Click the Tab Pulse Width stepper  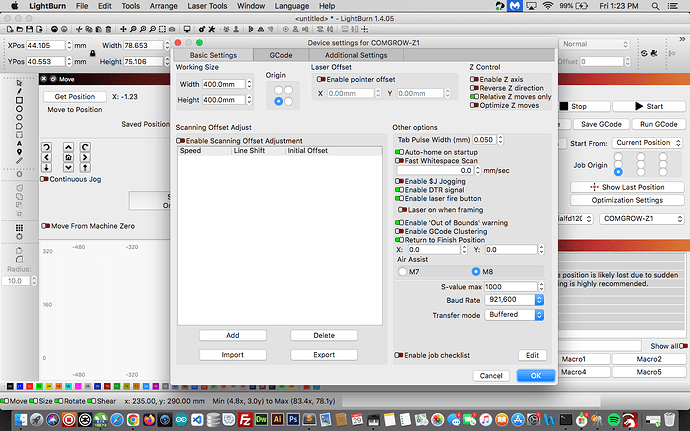pos(500,140)
